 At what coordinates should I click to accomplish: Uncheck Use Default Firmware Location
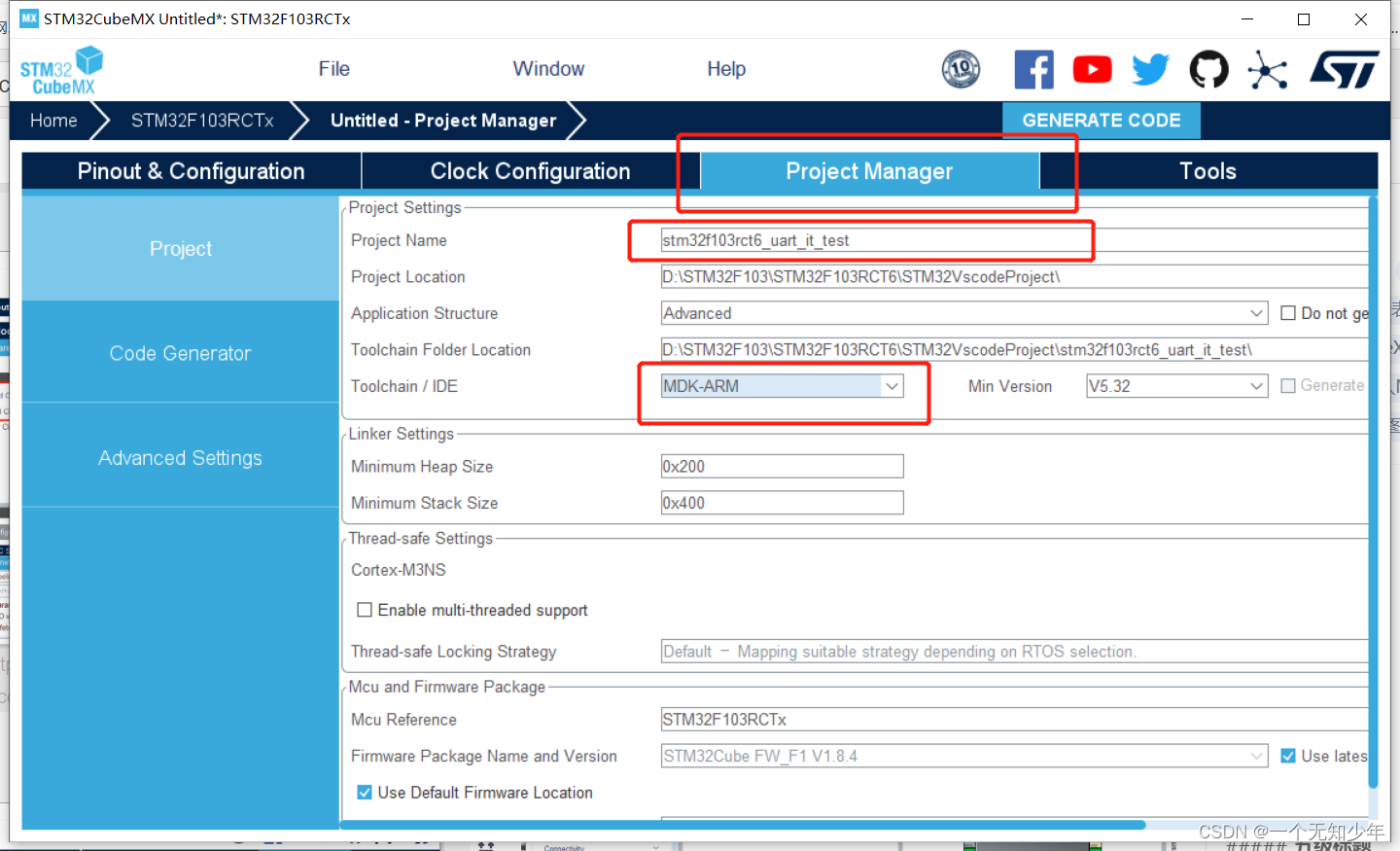click(365, 793)
